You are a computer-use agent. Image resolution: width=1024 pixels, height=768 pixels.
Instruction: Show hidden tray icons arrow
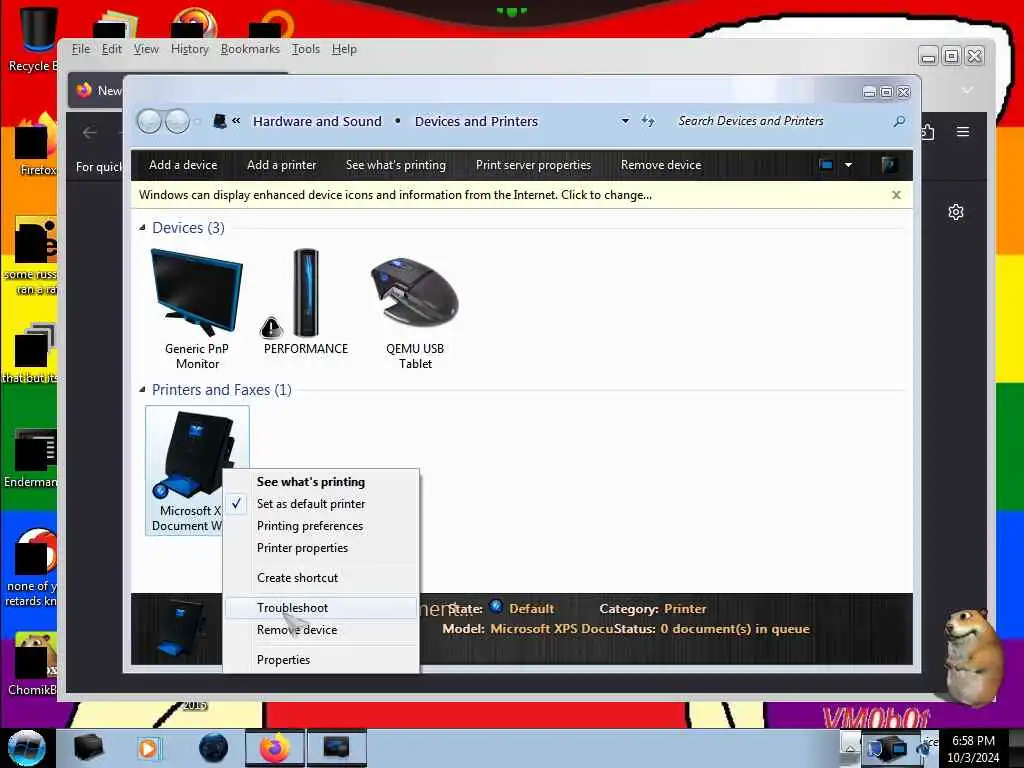point(850,748)
